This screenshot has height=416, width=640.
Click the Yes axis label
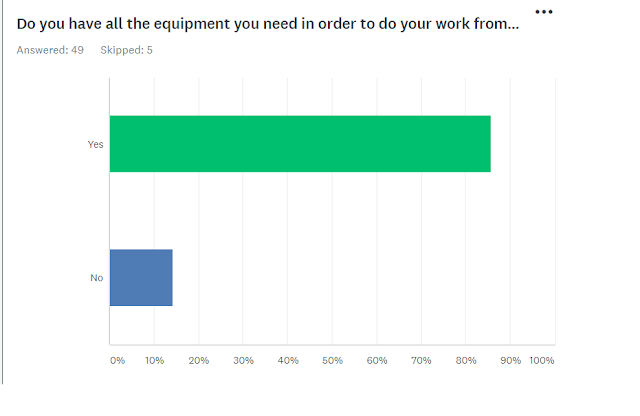point(95,145)
